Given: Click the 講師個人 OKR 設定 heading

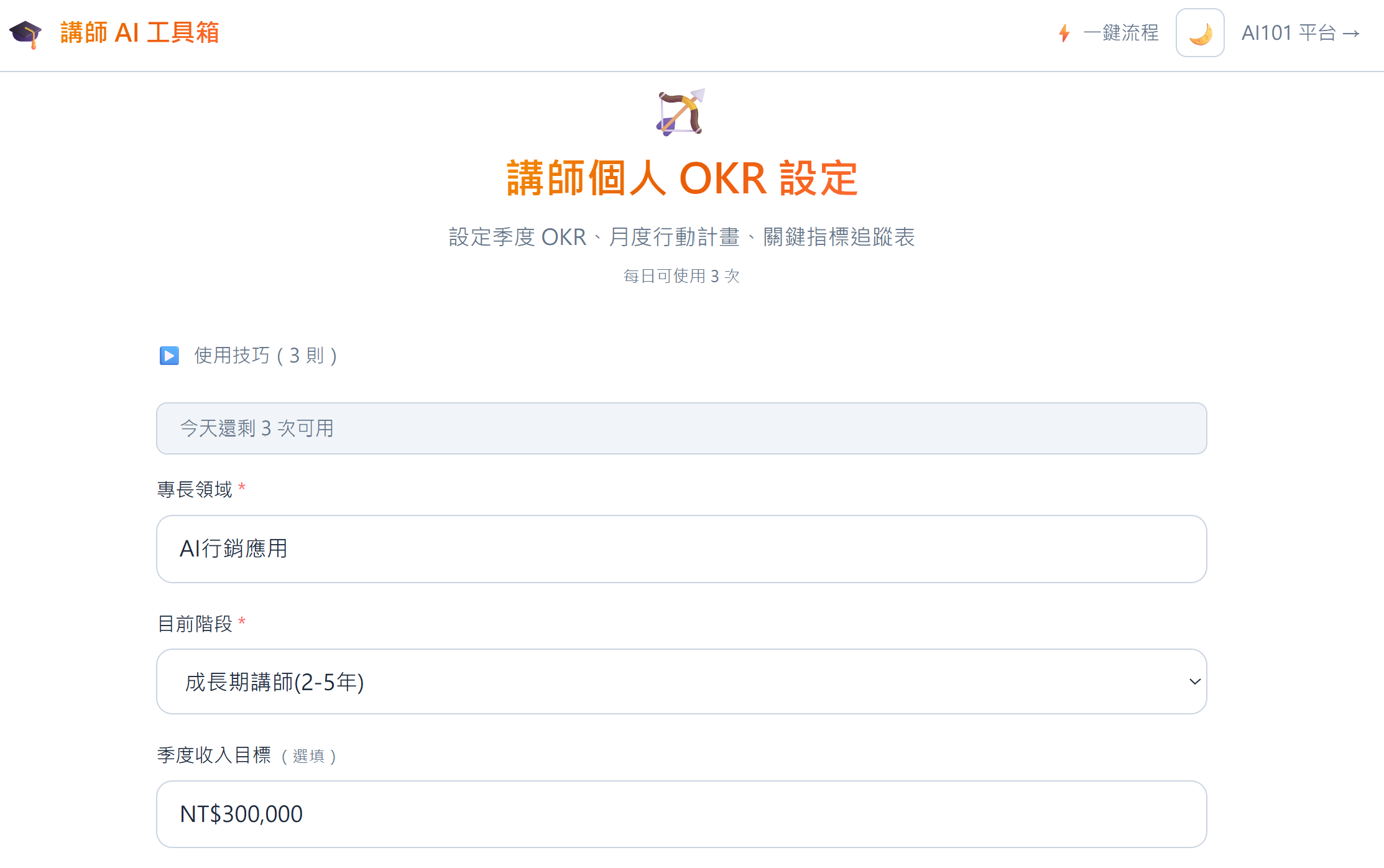Looking at the screenshot, I should tap(682, 179).
